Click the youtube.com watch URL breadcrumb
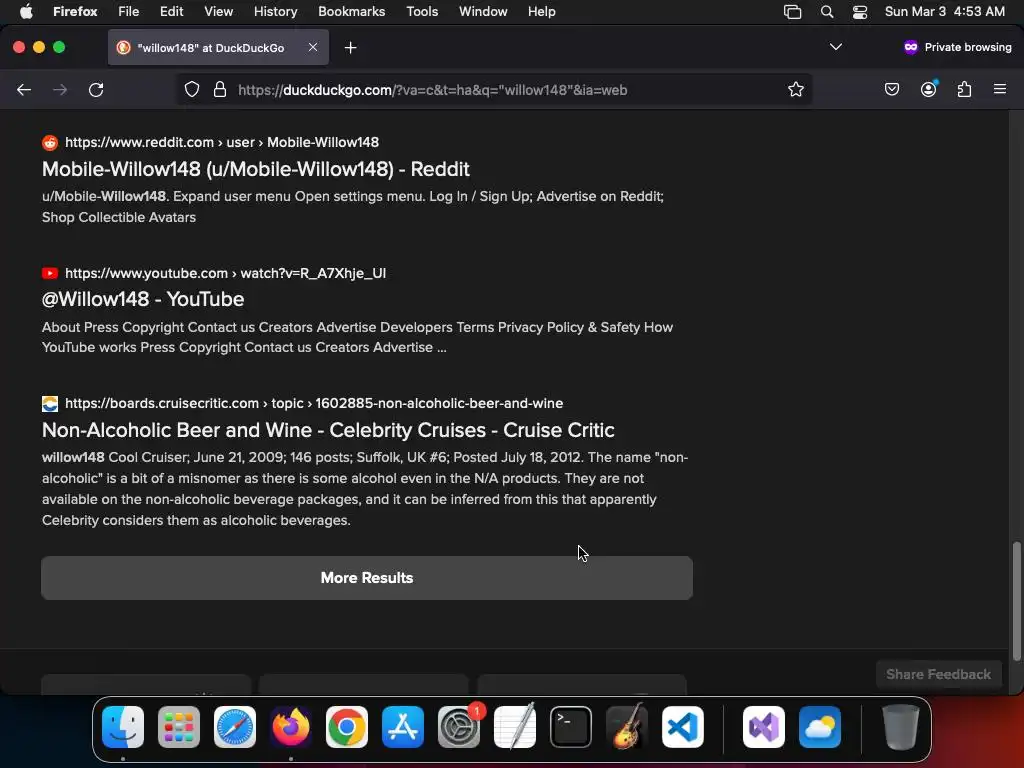 225,273
